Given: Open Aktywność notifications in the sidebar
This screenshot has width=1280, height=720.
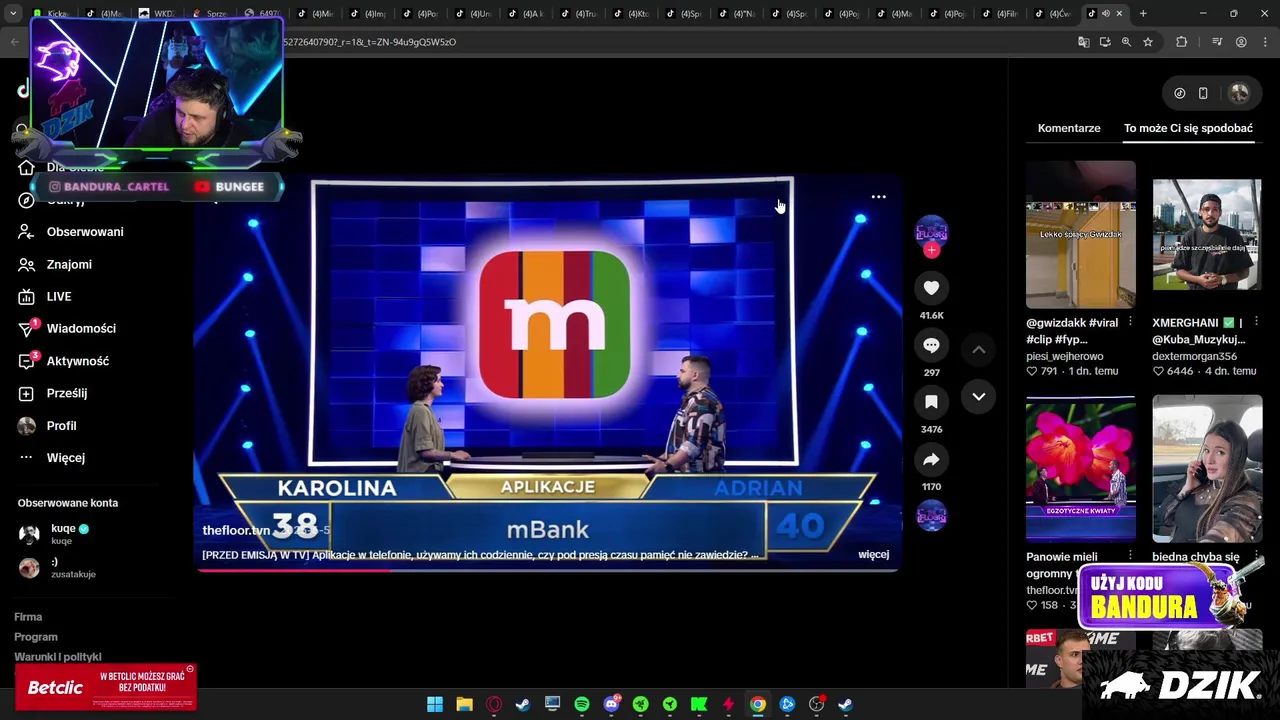Looking at the screenshot, I should 78,361.
